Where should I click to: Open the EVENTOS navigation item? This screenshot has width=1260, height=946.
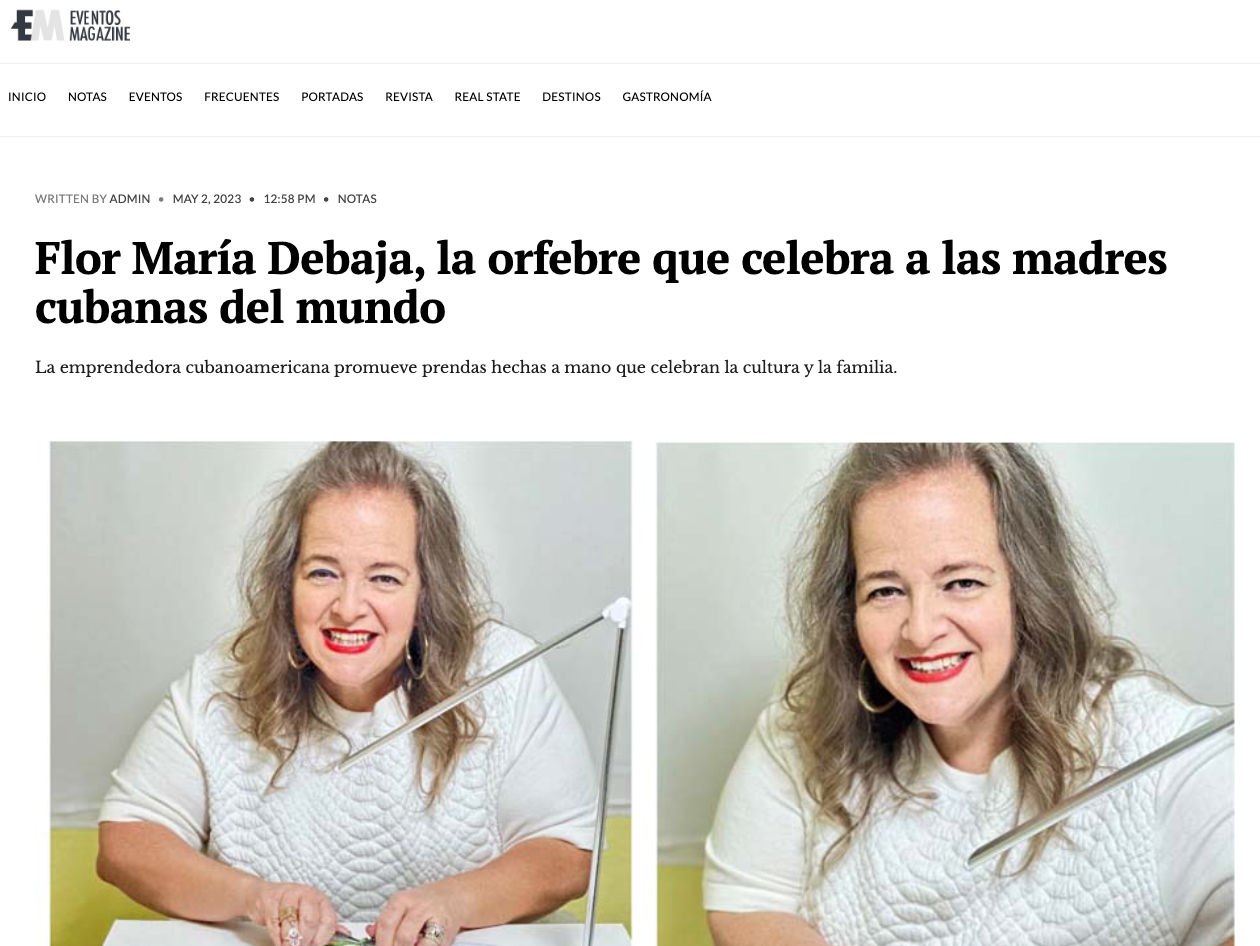coord(155,97)
